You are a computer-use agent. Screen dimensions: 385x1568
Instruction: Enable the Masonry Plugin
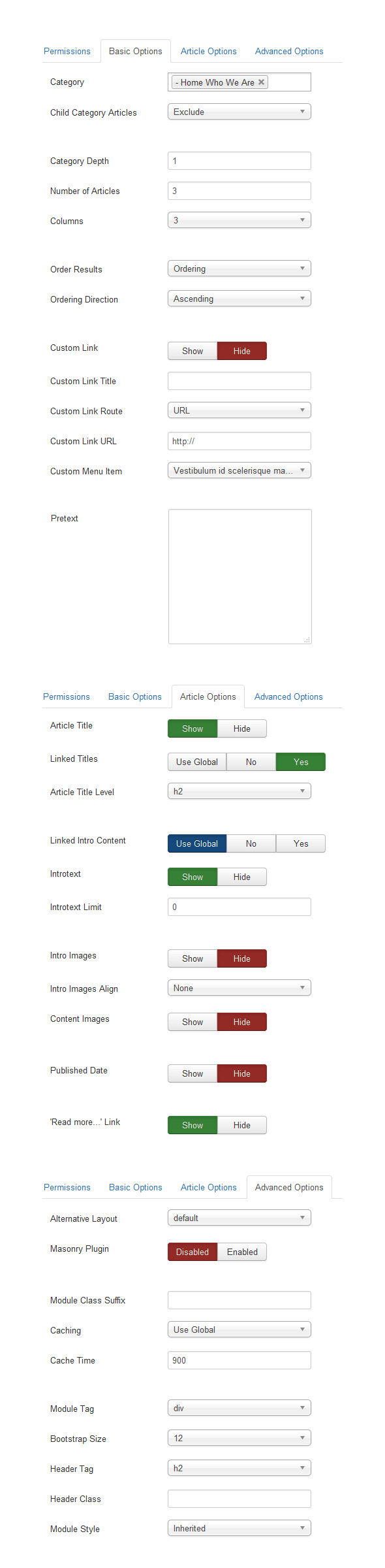point(242,1252)
